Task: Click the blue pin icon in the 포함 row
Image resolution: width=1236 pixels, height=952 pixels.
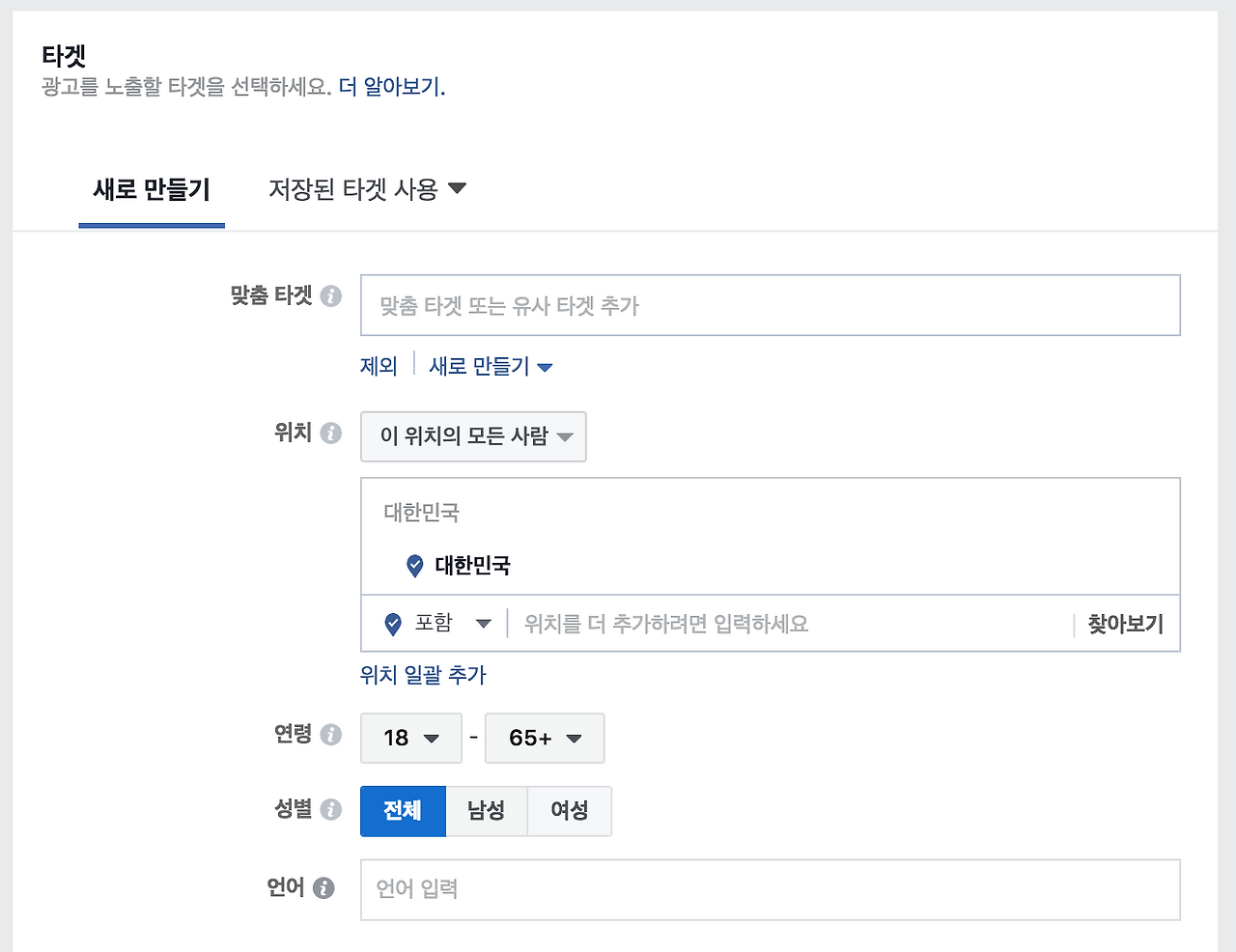Action: [391, 624]
